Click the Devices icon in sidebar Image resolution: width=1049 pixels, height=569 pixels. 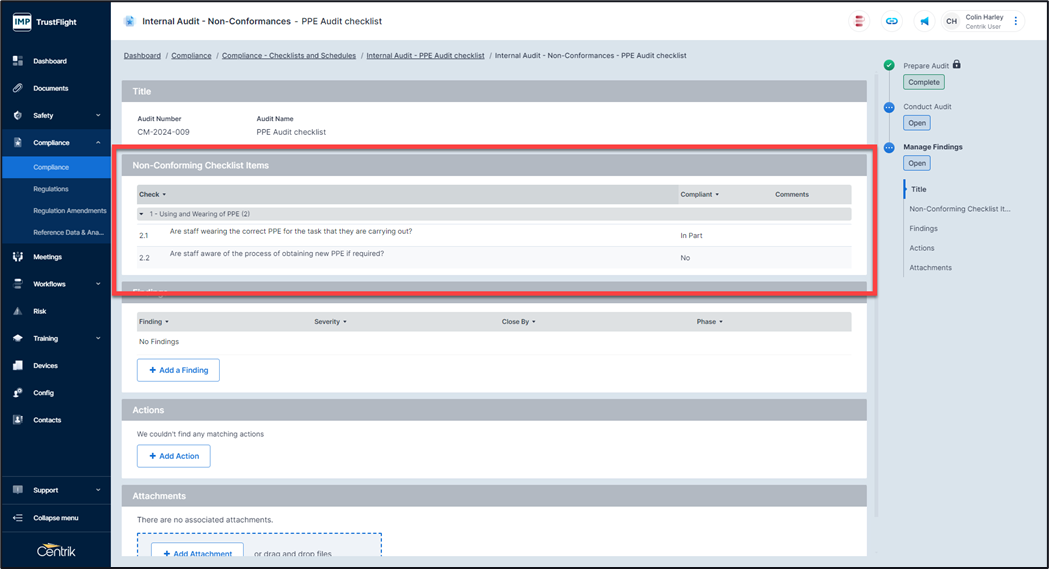tap(18, 366)
